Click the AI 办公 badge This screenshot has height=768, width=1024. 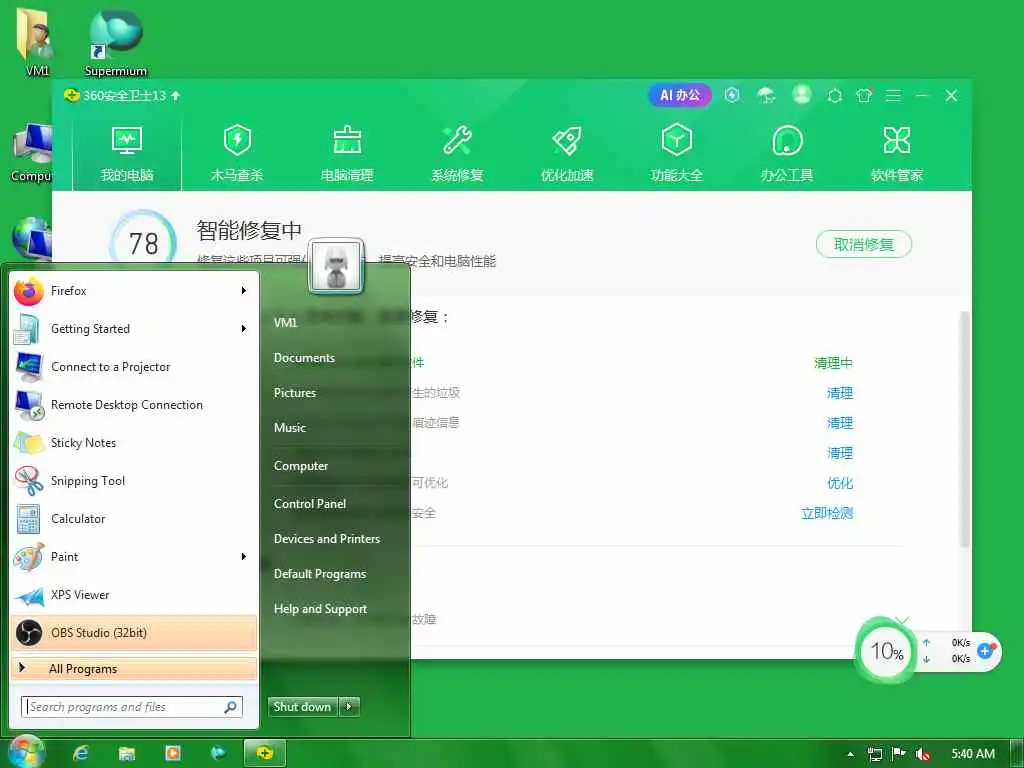click(x=680, y=95)
